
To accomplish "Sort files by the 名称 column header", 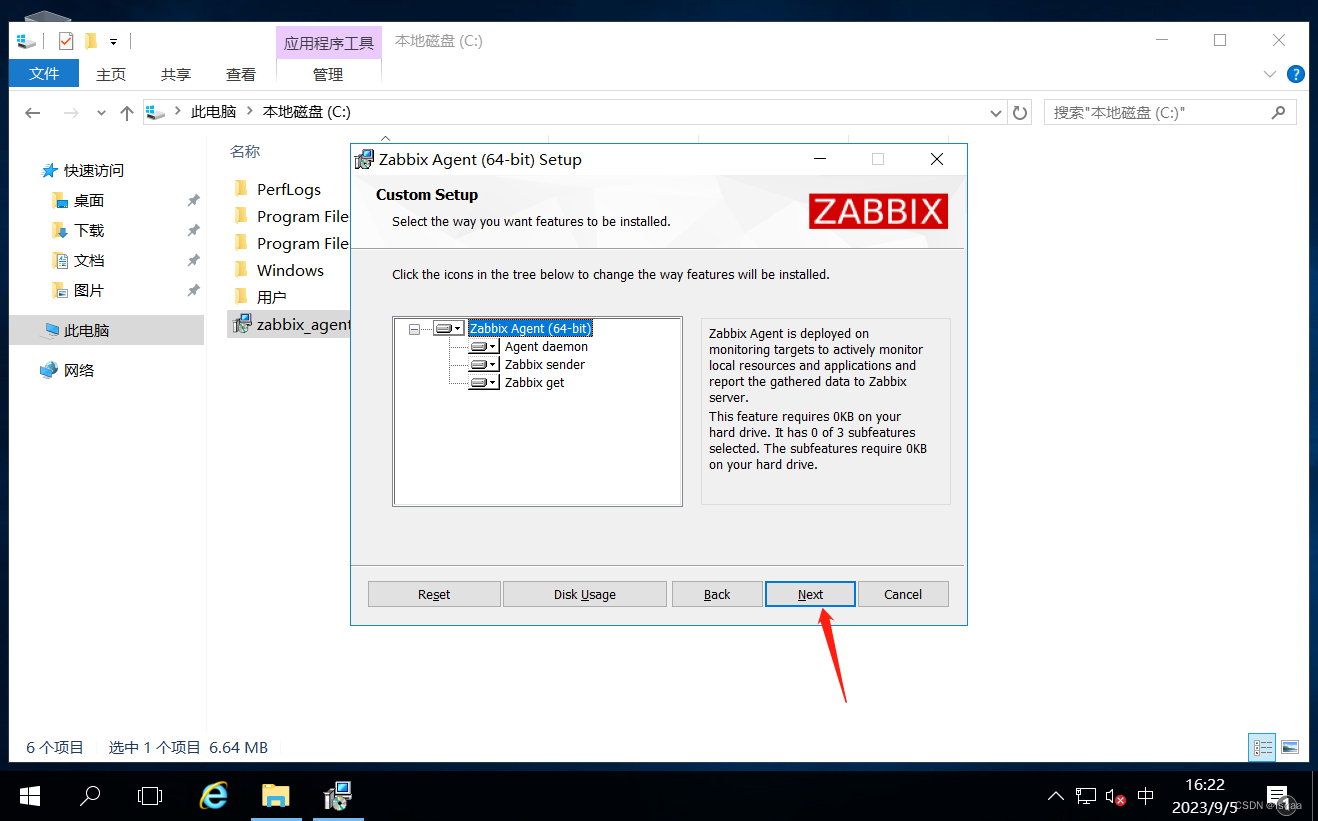I will pyautogui.click(x=245, y=151).
